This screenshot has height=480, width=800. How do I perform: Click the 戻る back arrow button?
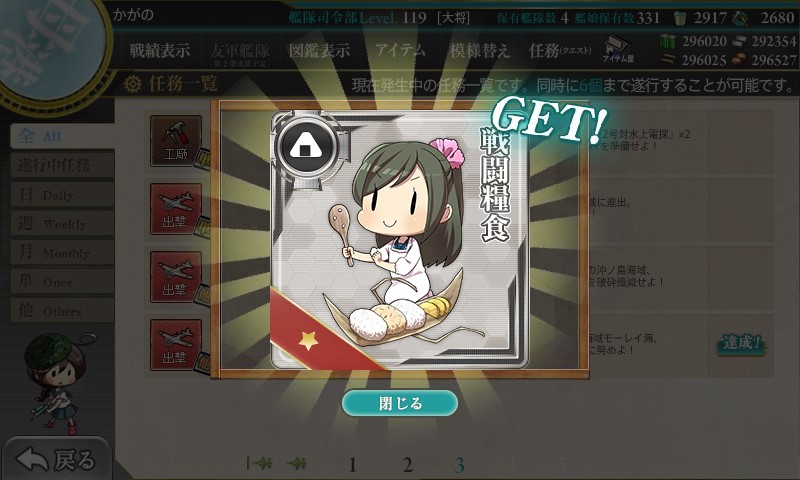coord(56,460)
